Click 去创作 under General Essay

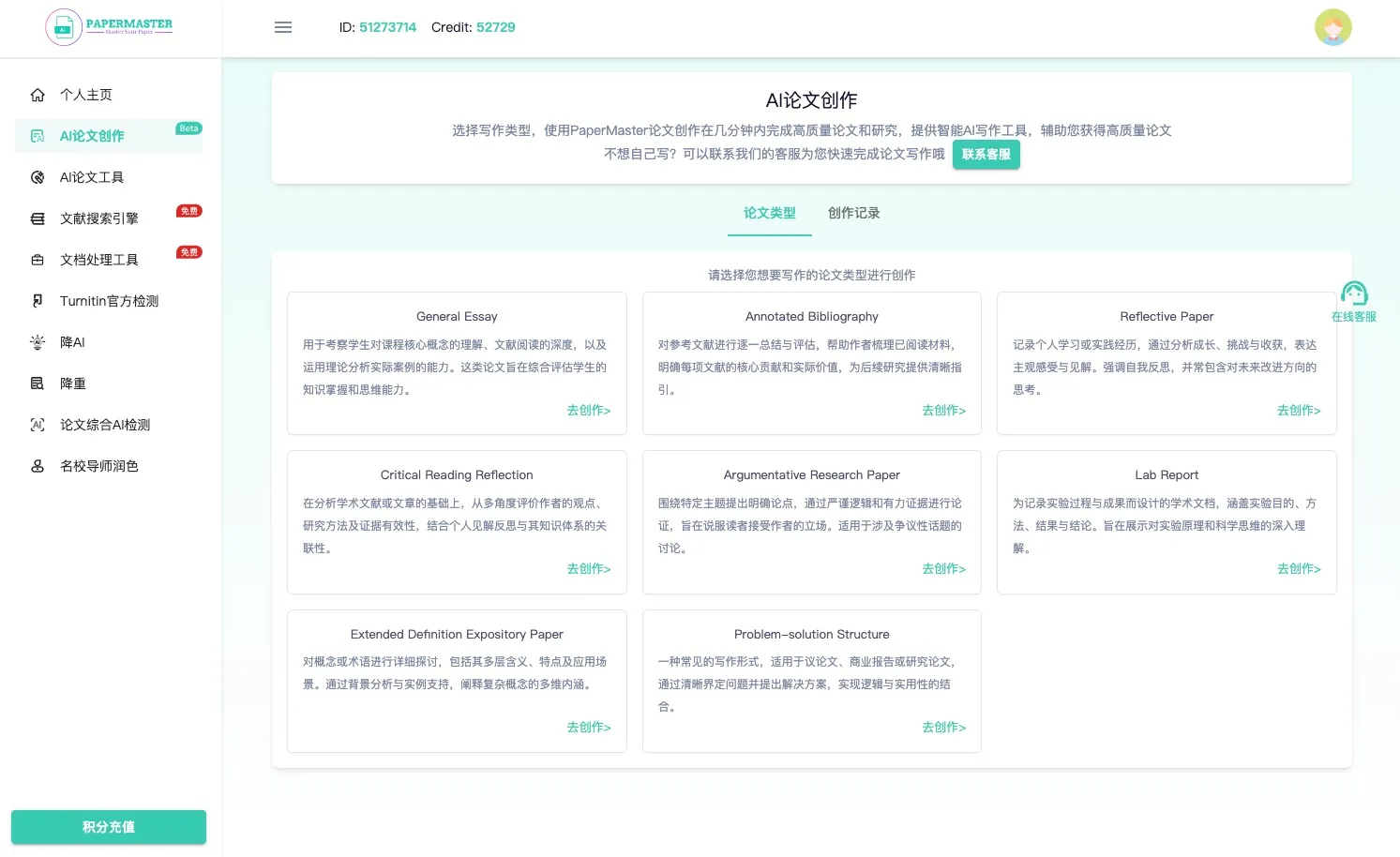tap(588, 411)
